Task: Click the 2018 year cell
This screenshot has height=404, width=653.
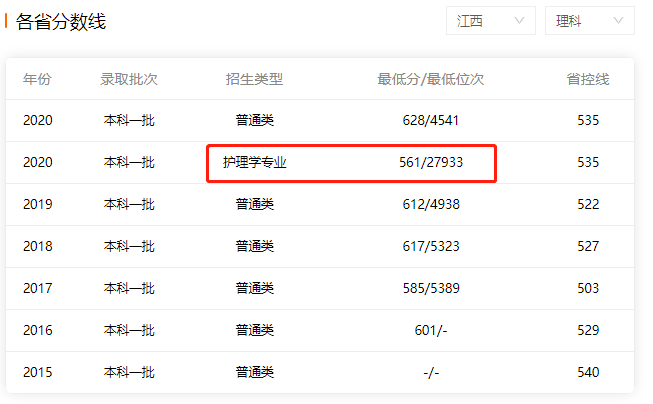Action: pyautogui.click(x=37, y=246)
